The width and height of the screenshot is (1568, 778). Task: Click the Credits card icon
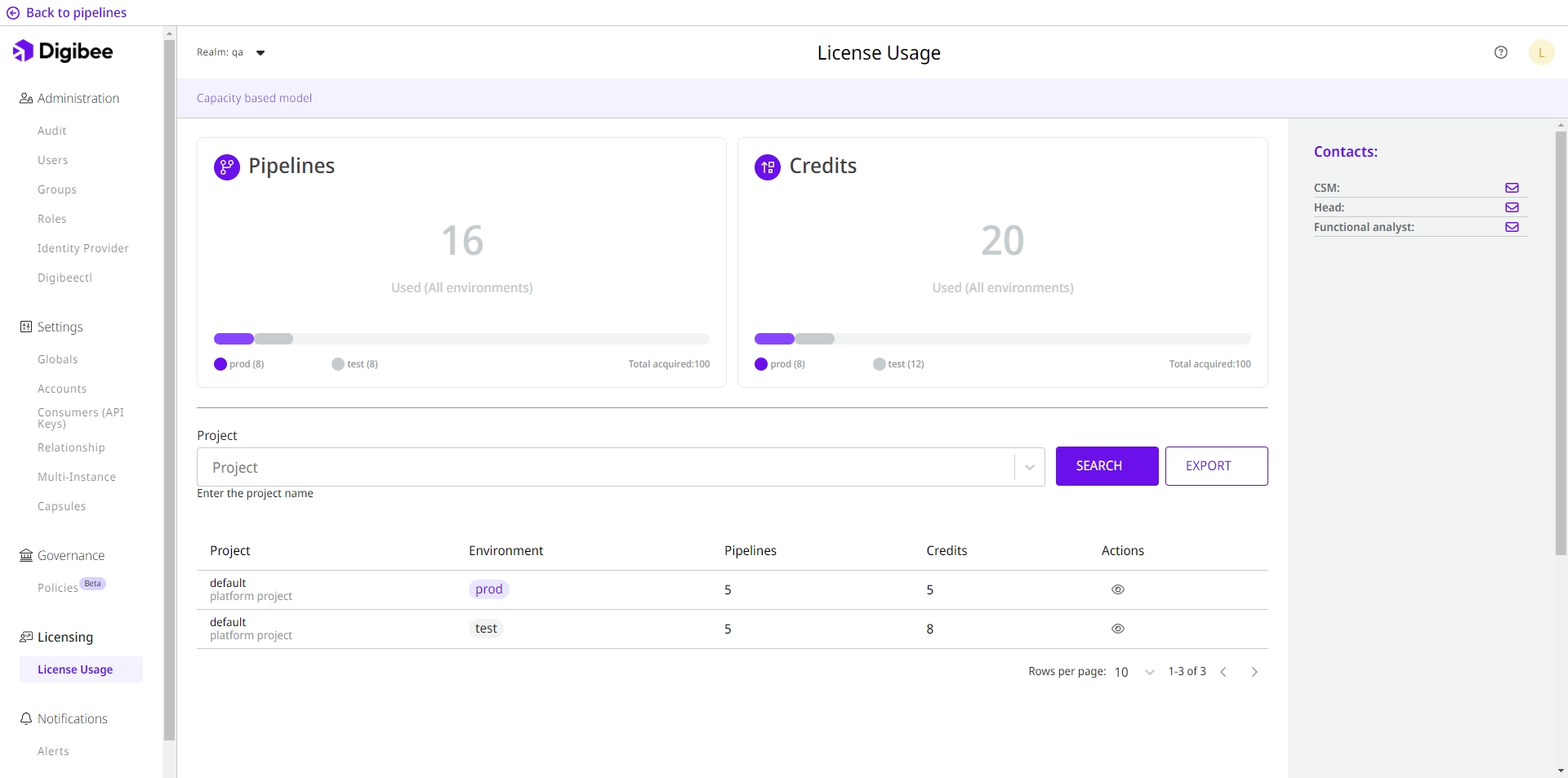click(x=768, y=167)
